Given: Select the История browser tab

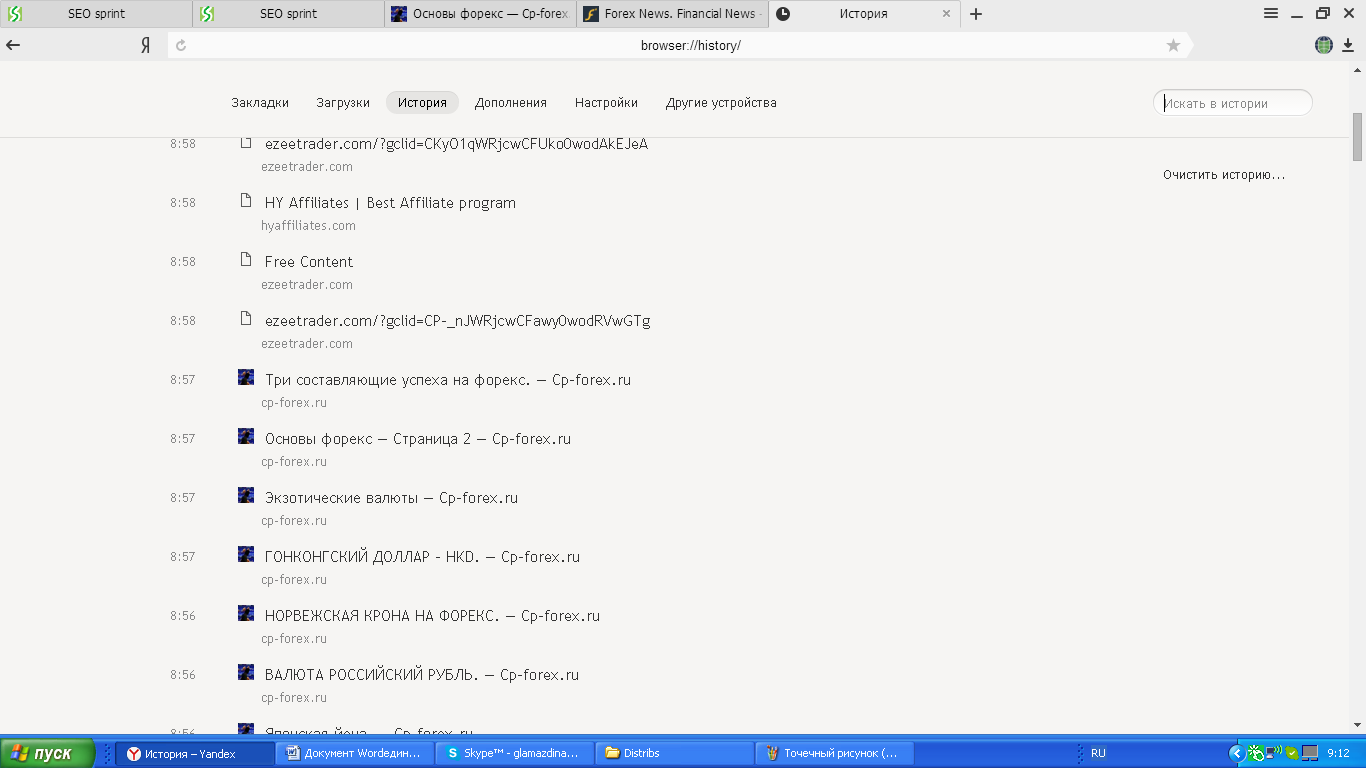Looking at the screenshot, I should (864, 14).
